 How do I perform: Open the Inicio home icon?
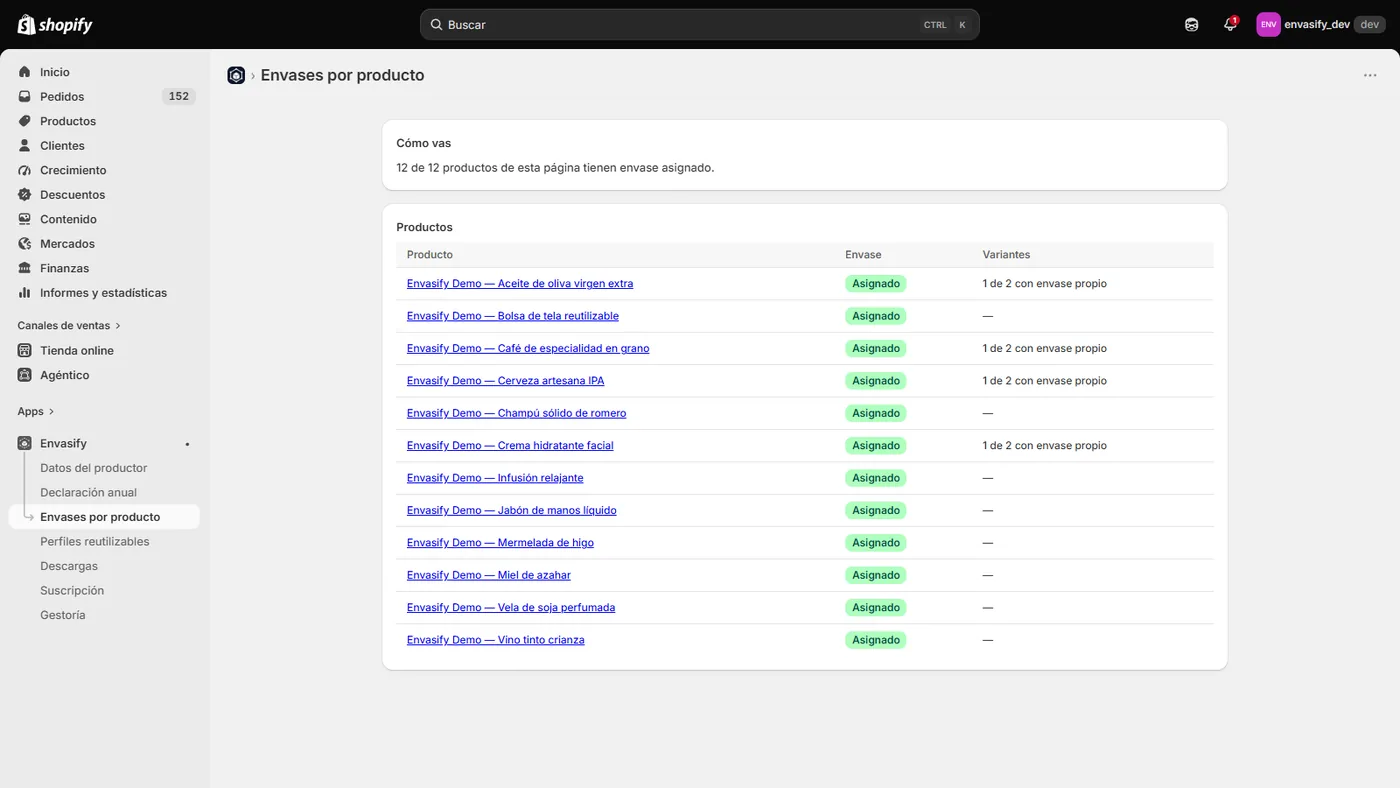[25, 72]
